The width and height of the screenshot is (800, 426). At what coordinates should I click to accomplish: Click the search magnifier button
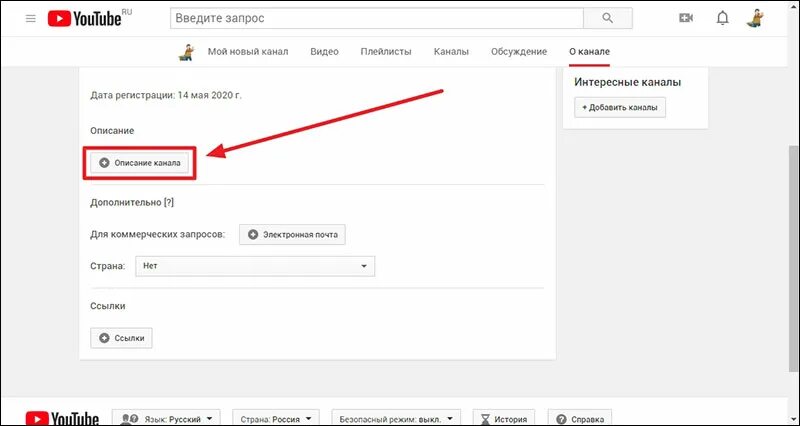point(607,19)
